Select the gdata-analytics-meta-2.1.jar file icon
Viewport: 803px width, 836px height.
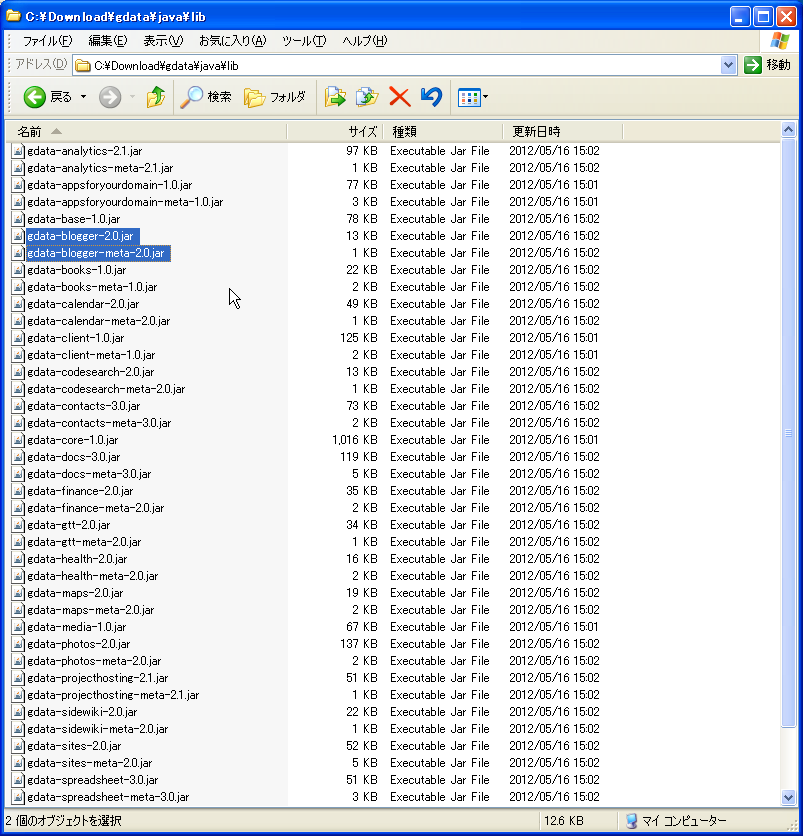pos(18,168)
